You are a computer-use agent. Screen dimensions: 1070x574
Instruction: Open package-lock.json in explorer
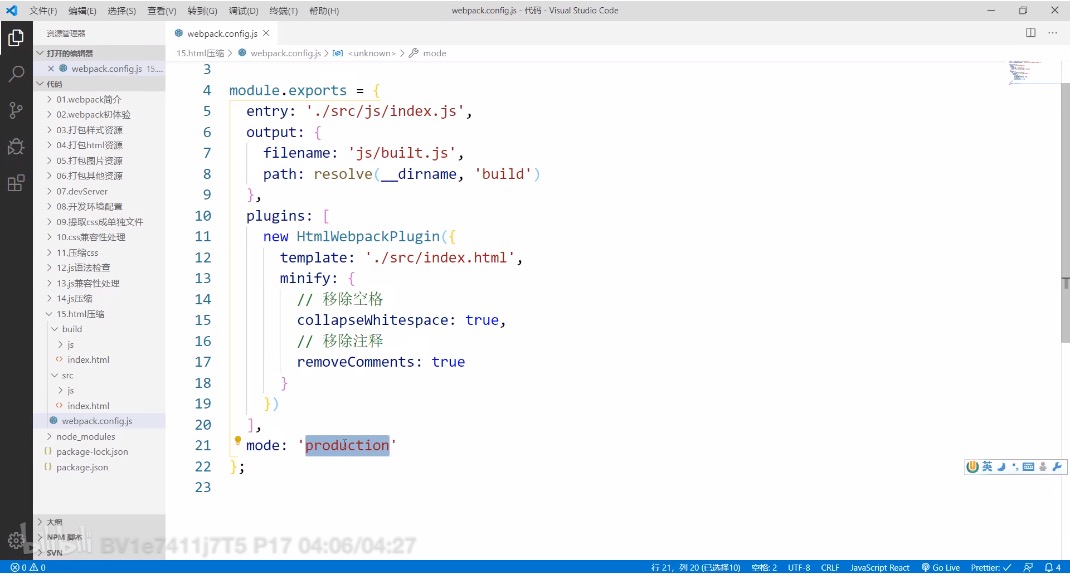(99, 452)
